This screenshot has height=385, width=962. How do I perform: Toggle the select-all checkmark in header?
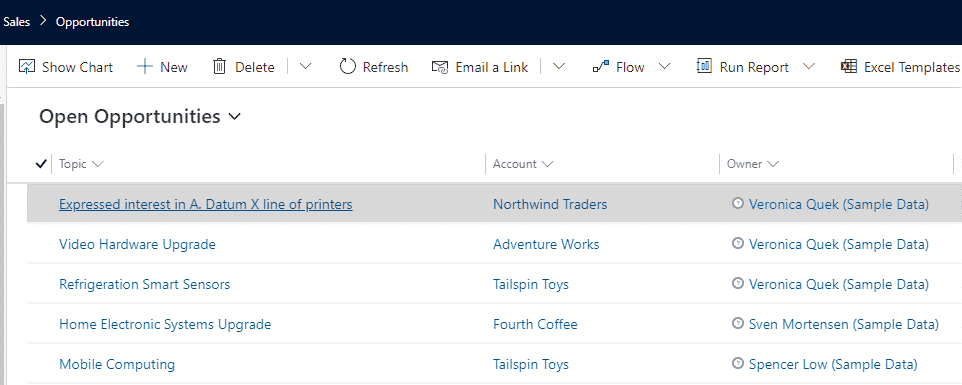click(42, 164)
